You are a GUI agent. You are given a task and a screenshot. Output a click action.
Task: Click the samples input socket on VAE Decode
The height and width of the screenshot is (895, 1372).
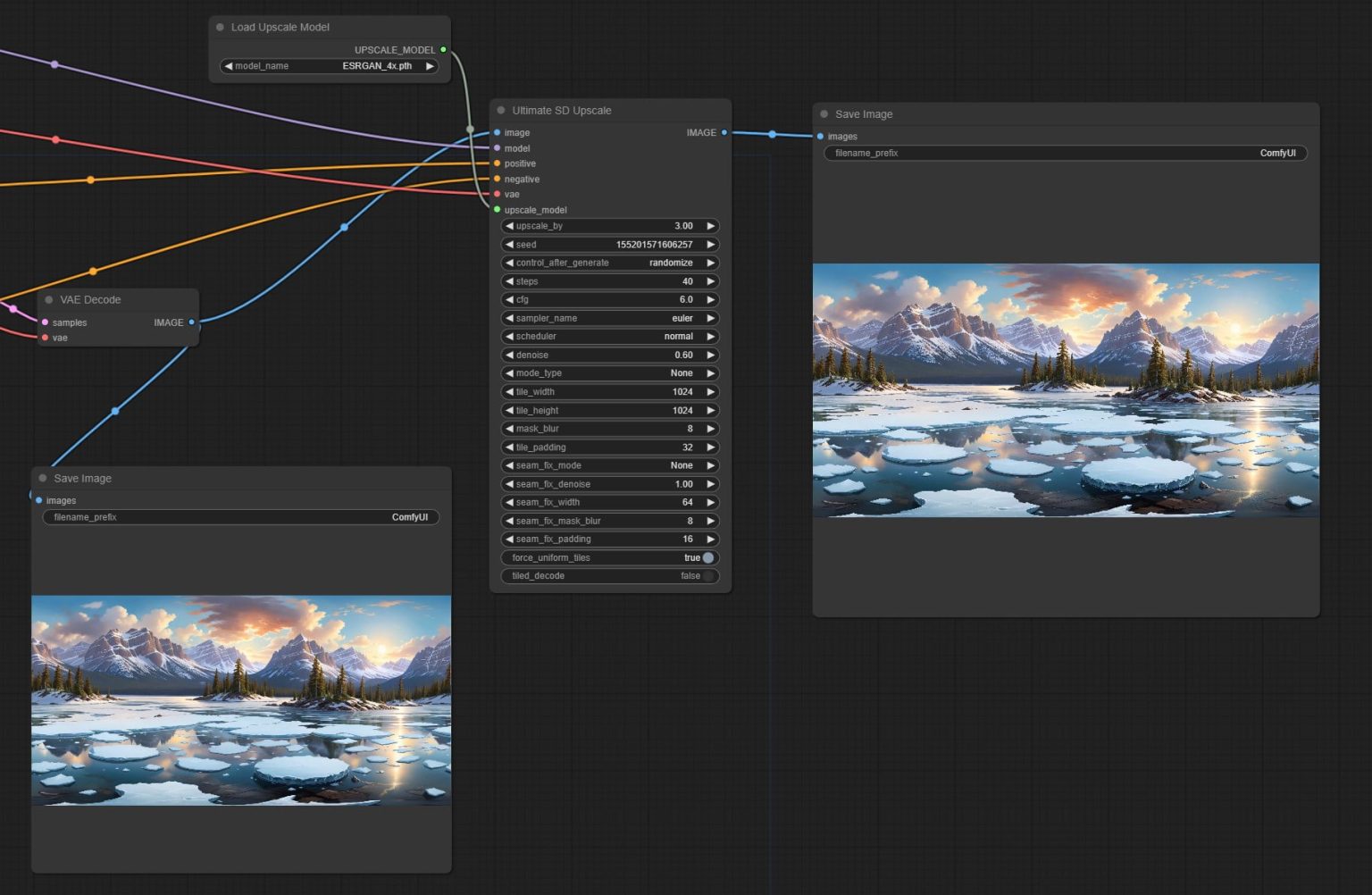(45, 322)
